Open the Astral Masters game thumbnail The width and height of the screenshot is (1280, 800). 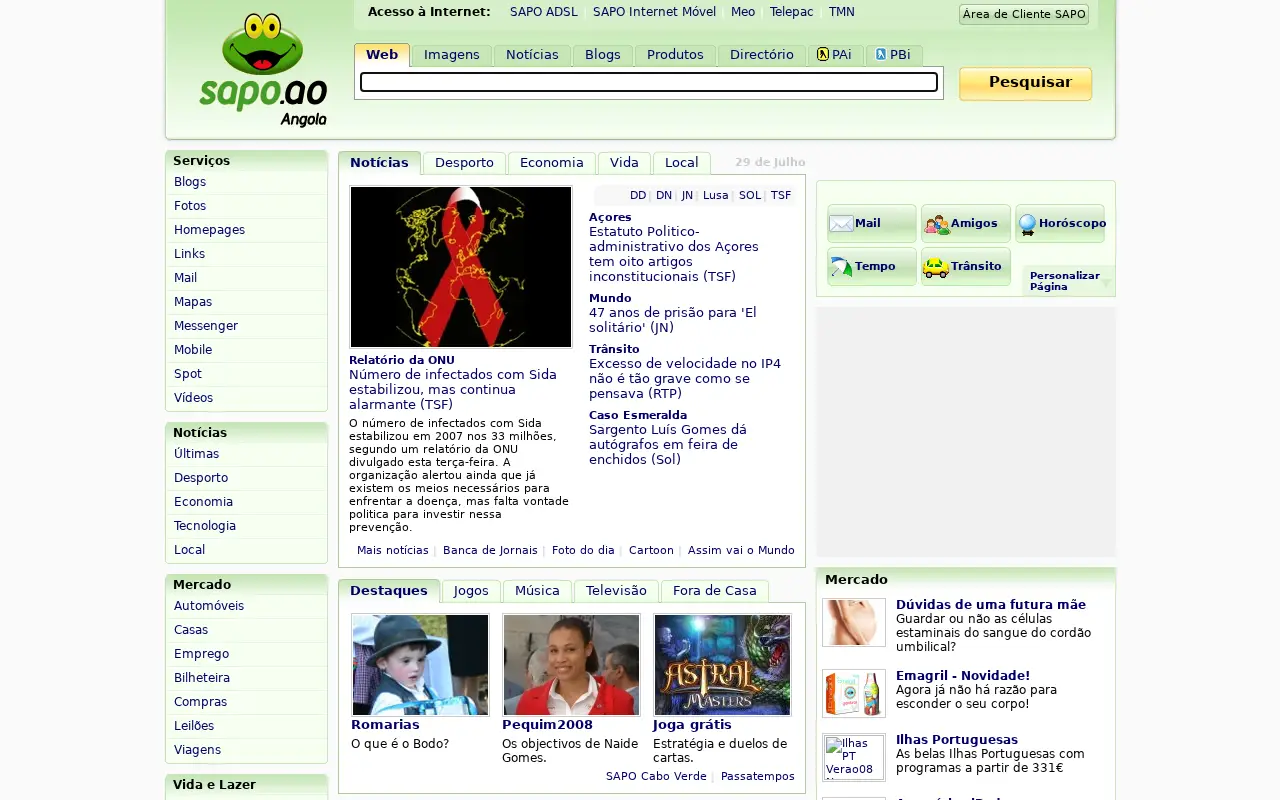(x=722, y=665)
